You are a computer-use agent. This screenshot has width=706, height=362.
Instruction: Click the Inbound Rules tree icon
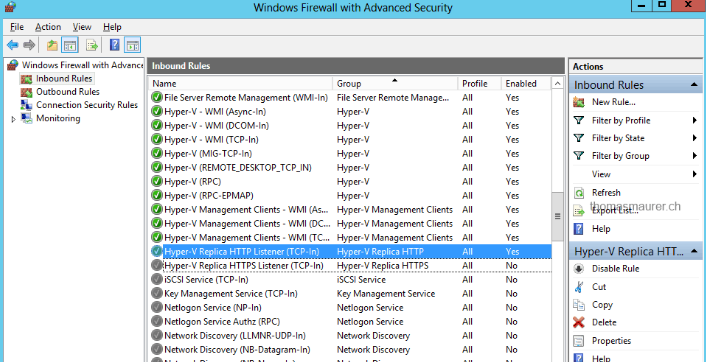(27, 79)
